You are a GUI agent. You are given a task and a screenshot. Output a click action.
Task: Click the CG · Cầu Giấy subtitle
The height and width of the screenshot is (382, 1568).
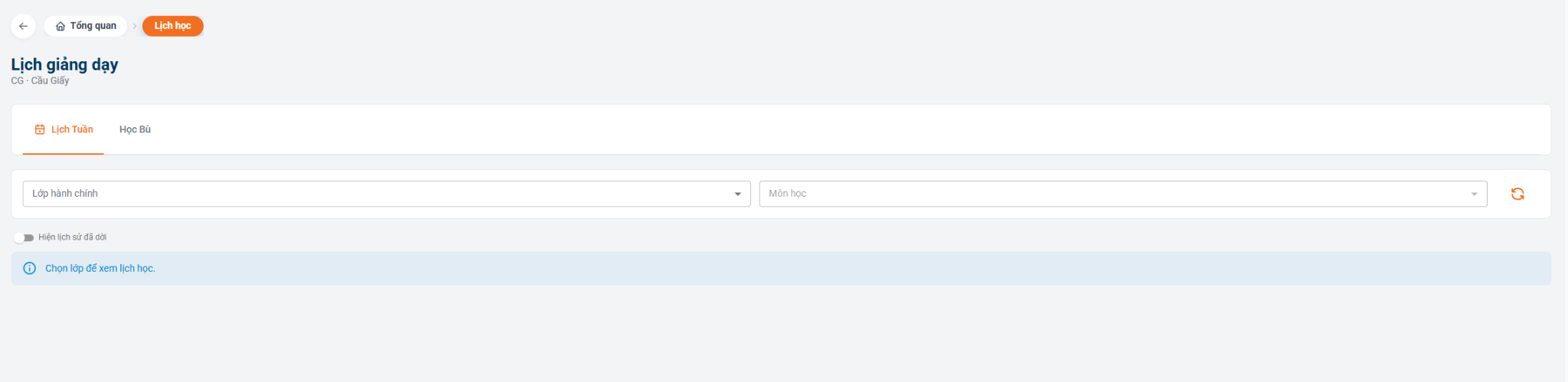40,80
